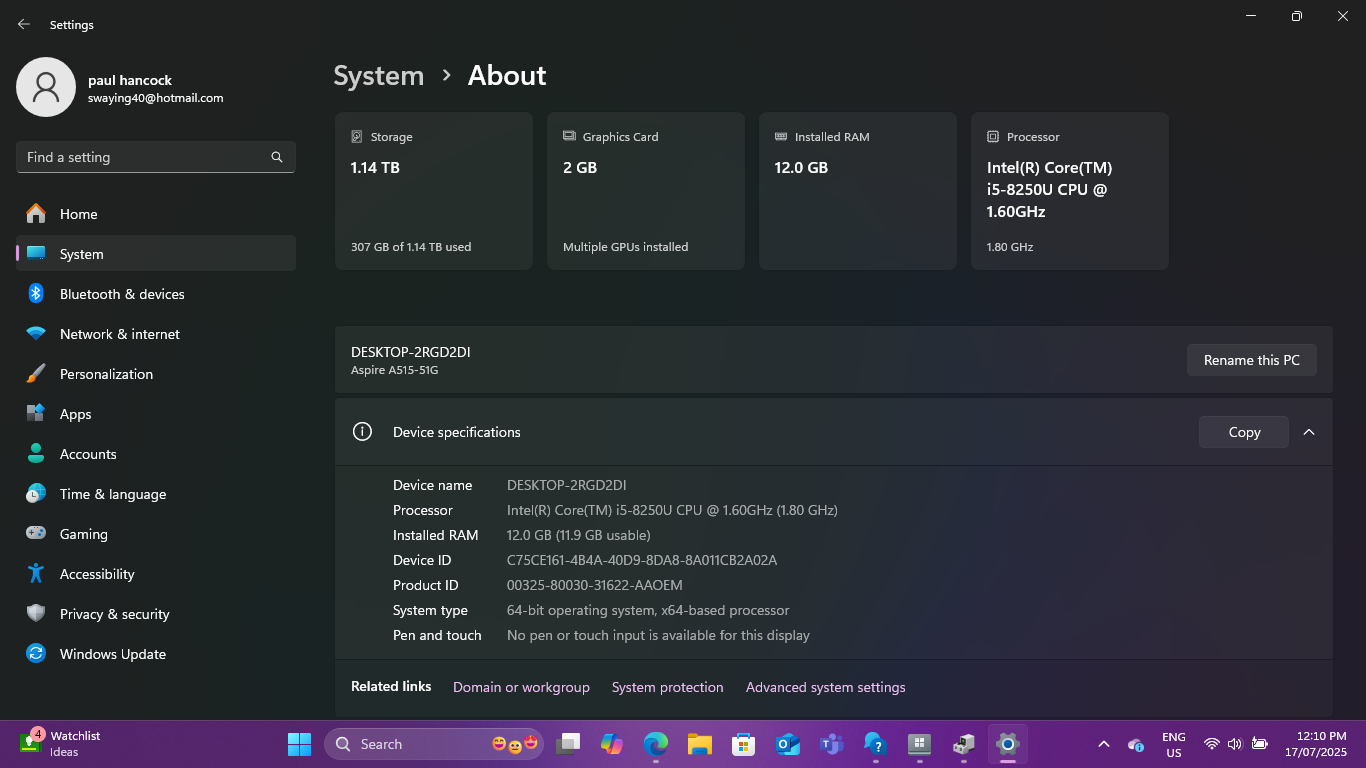Copy the device specifications

coord(1244,432)
